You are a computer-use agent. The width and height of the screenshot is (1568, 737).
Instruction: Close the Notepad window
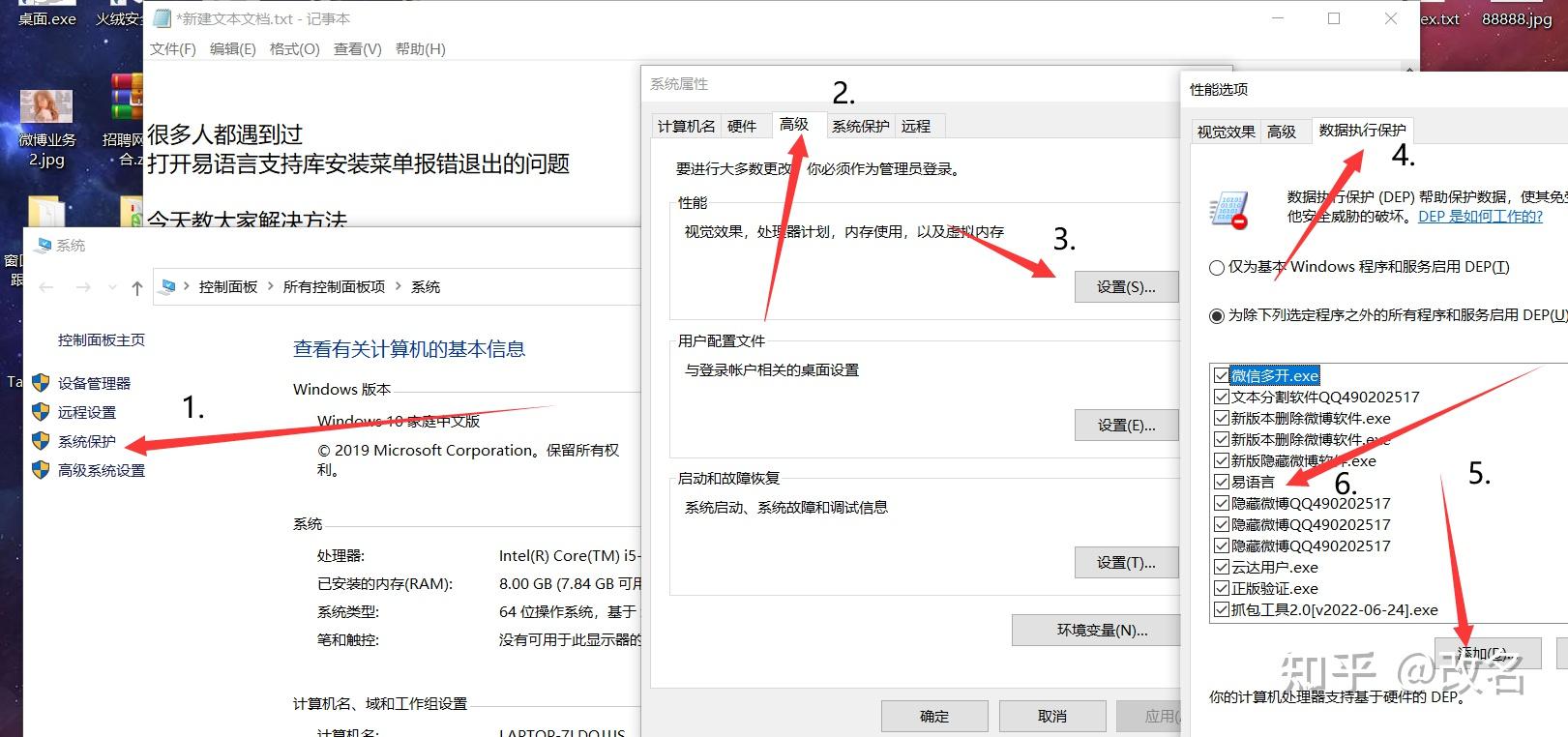(1390, 18)
